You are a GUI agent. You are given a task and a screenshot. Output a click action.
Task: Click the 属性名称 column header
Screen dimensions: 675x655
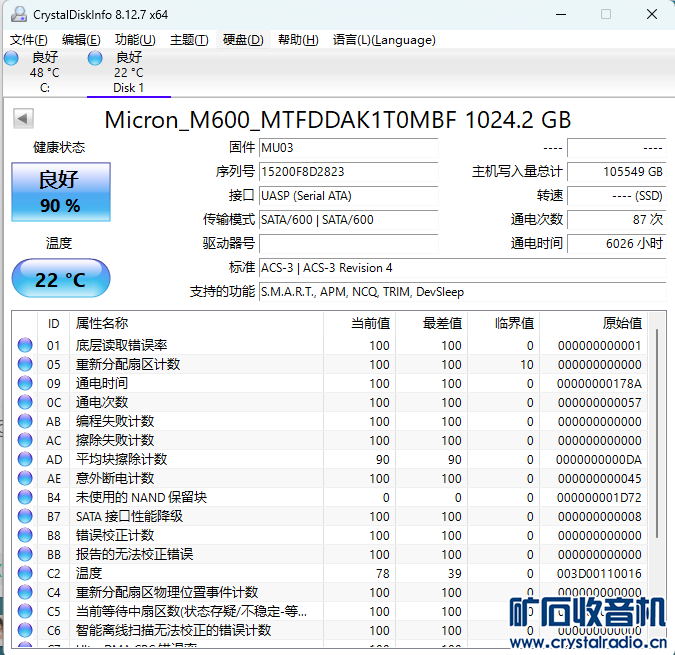196,323
